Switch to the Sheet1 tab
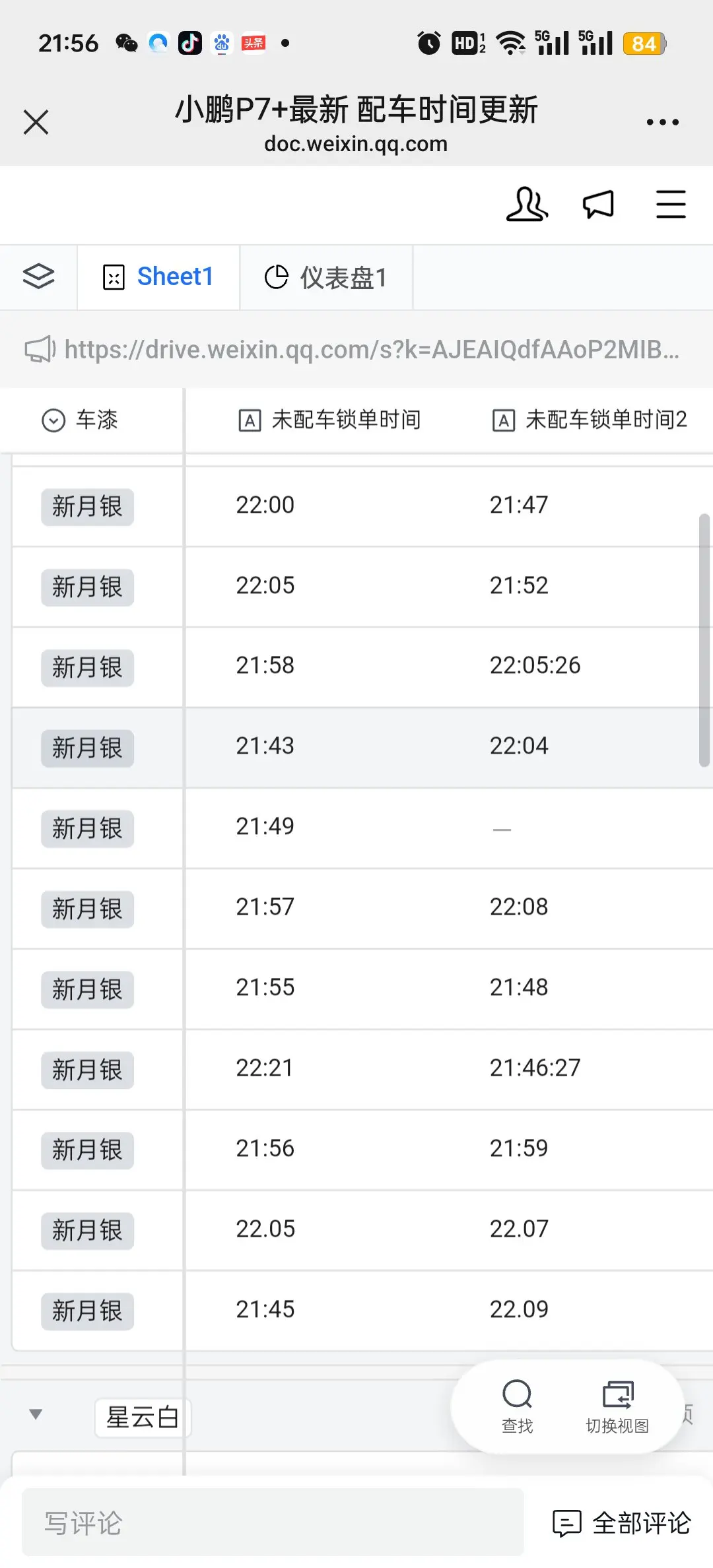 (x=158, y=277)
